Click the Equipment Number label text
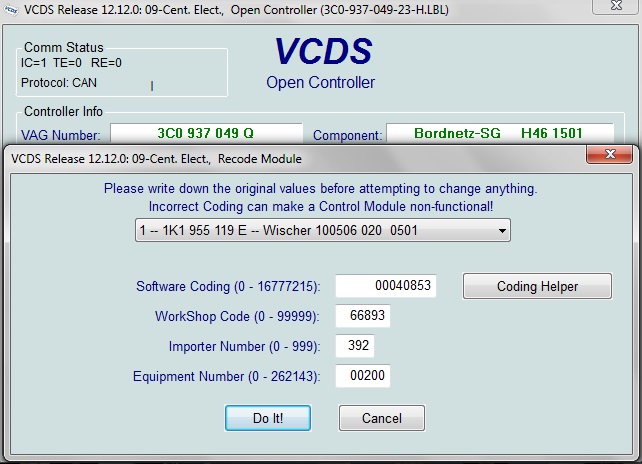The width and height of the screenshot is (642, 464). click(x=226, y=377)
